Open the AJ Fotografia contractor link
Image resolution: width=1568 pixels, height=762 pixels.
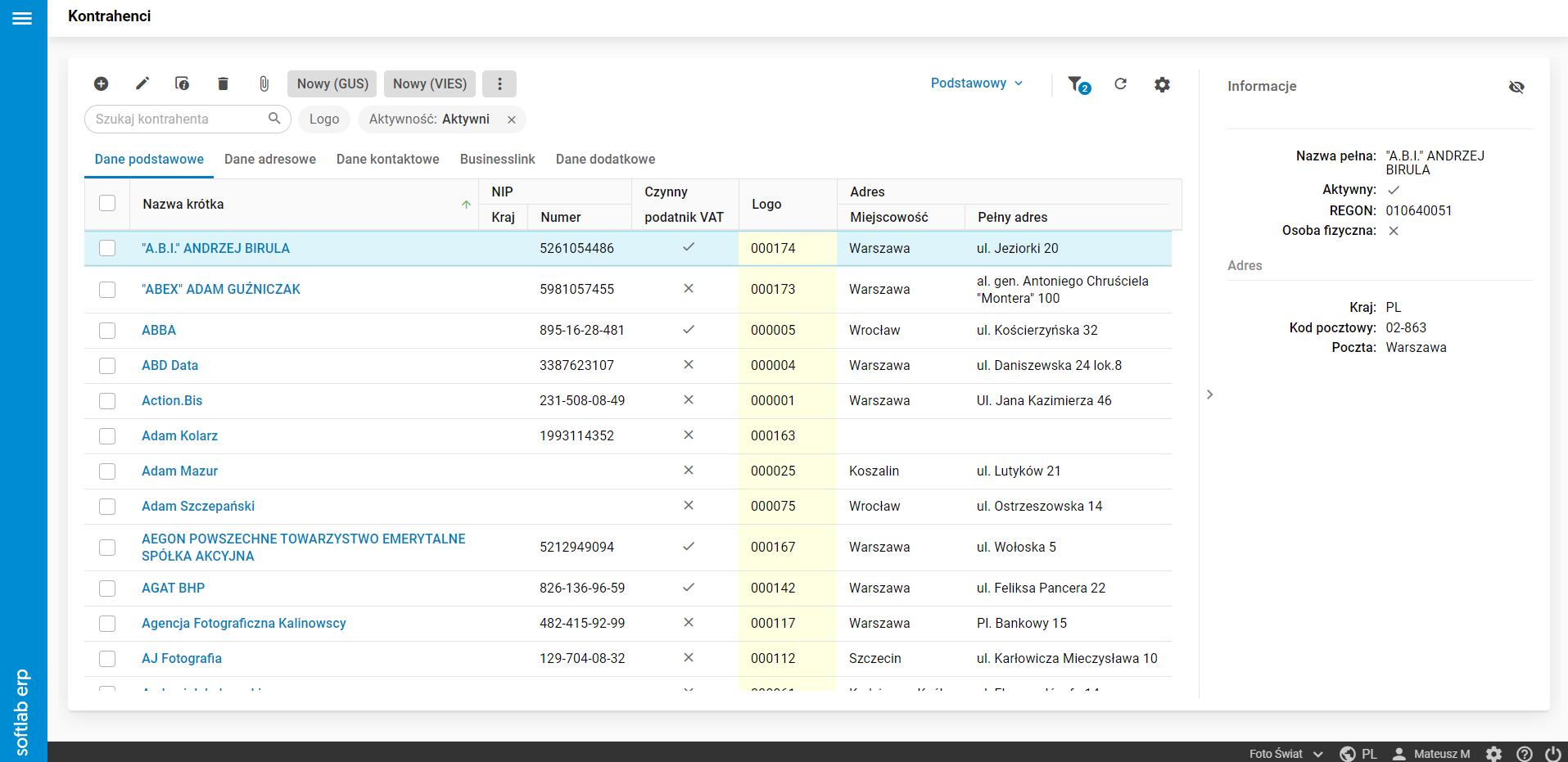click(x=182, y=658)
